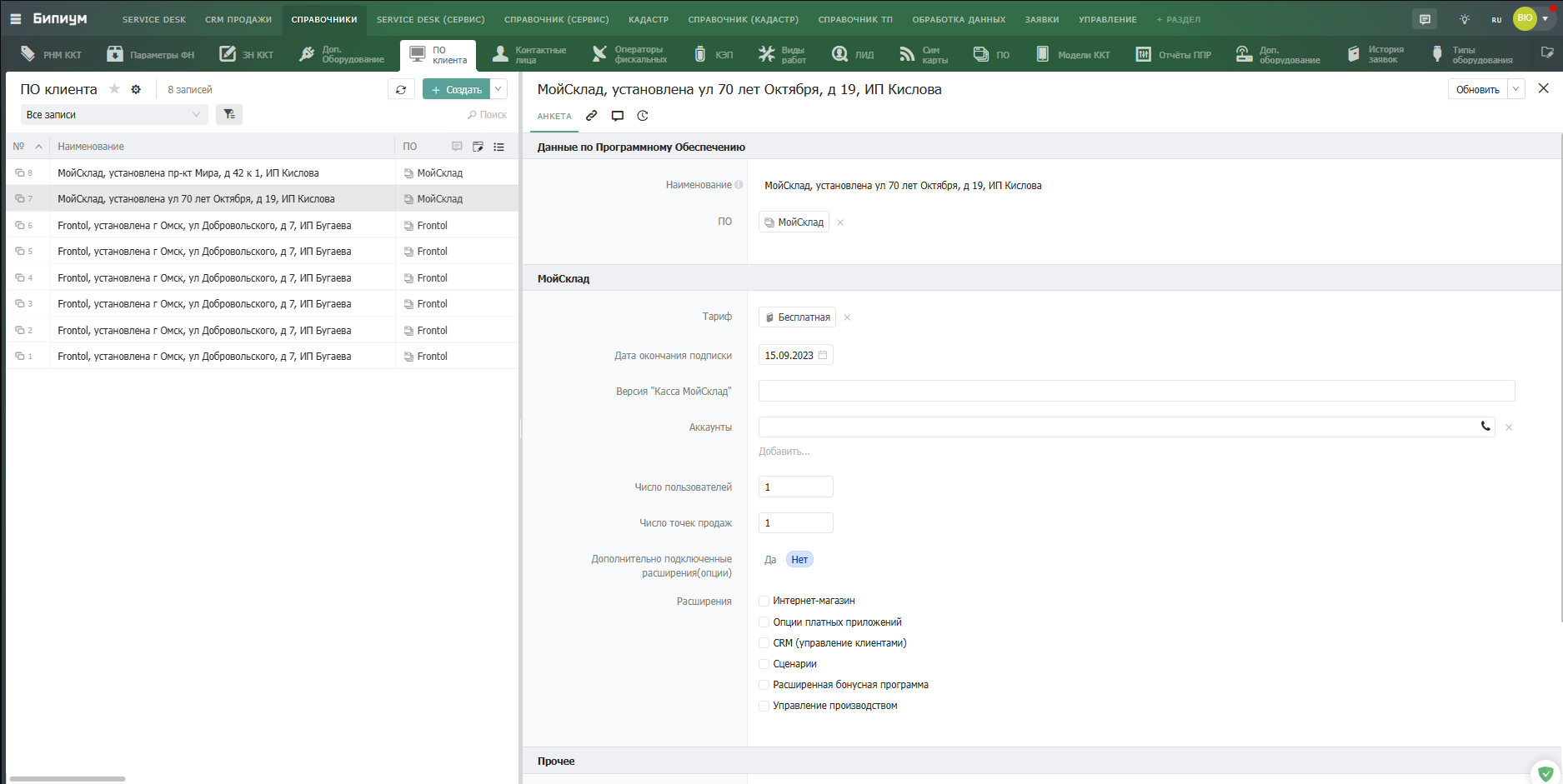
Task: Open the links tab icon
Action: 591,116
